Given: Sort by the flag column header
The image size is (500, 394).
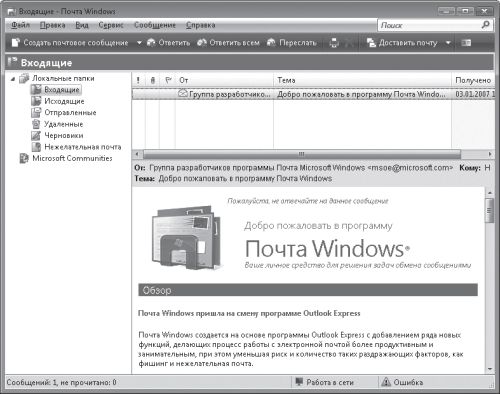Looking at the screenshot, I should pyautogui.click(x=168, y=80).
